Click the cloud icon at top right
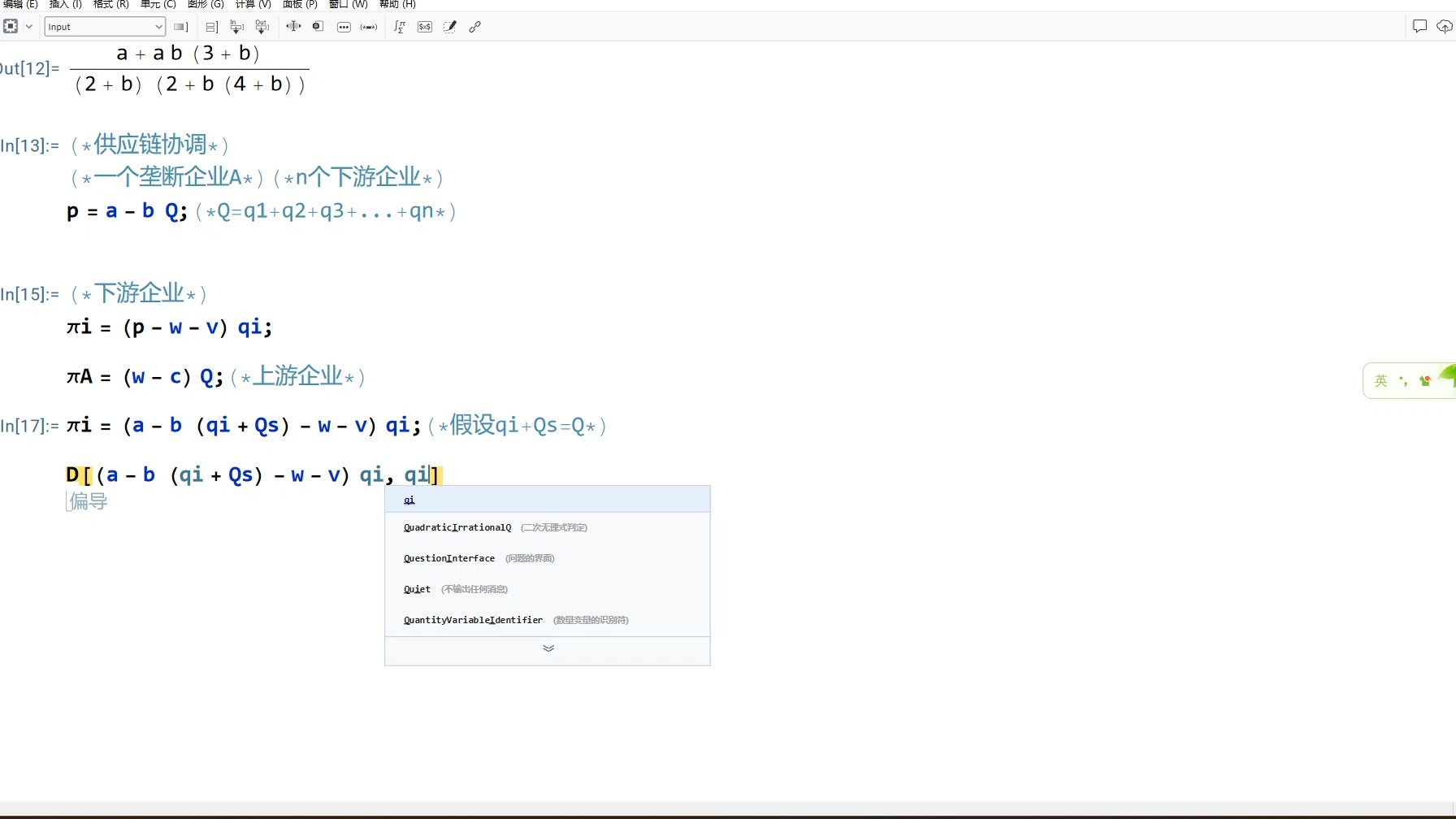1456x819 pixels. point(1445,27)
